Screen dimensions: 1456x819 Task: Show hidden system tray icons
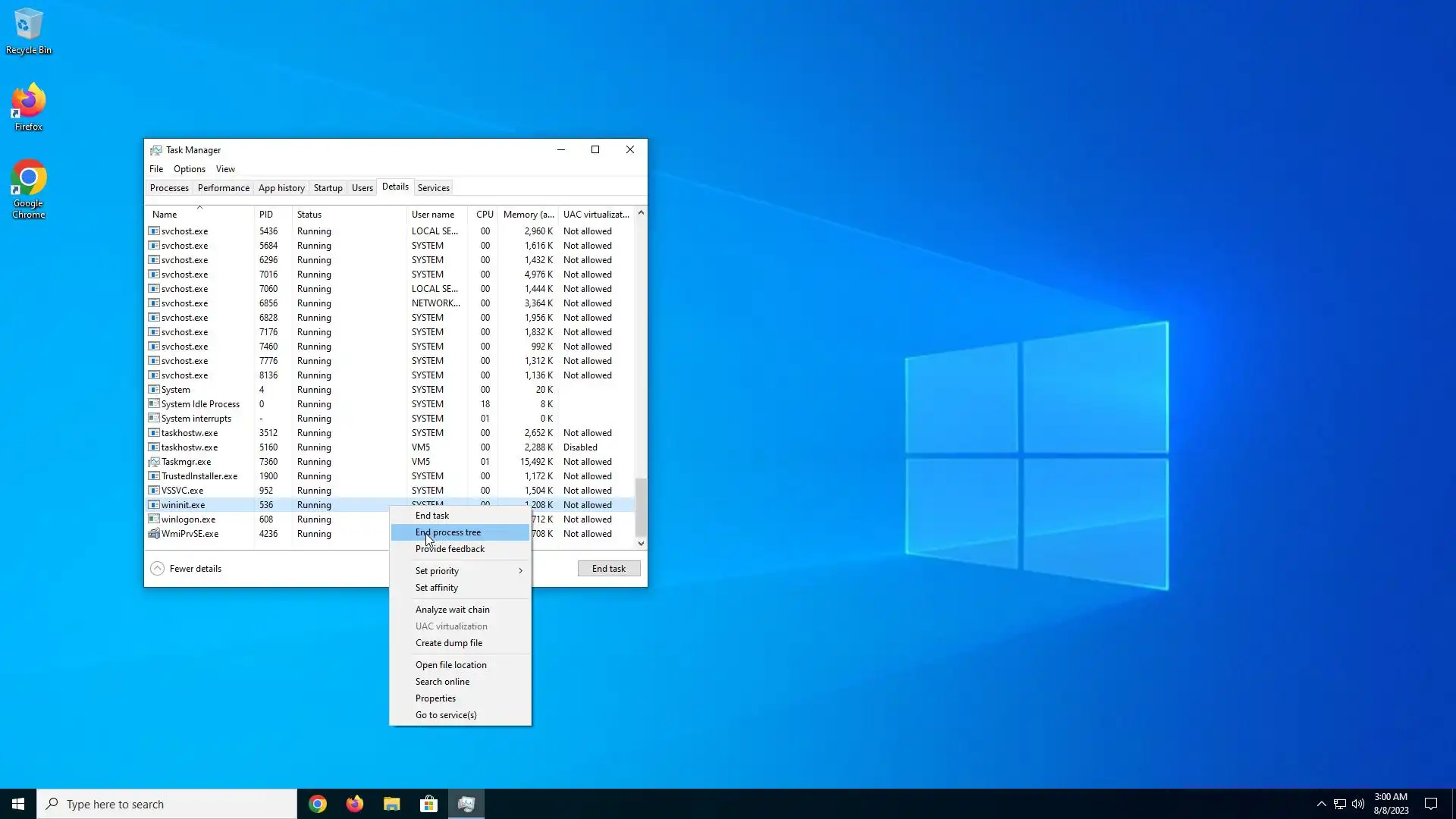(x=1321, y=804)
